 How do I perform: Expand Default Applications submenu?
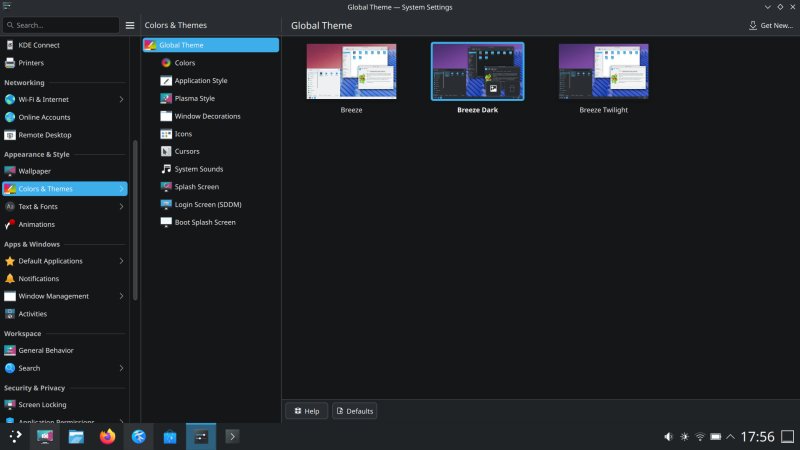click(121, 261)
